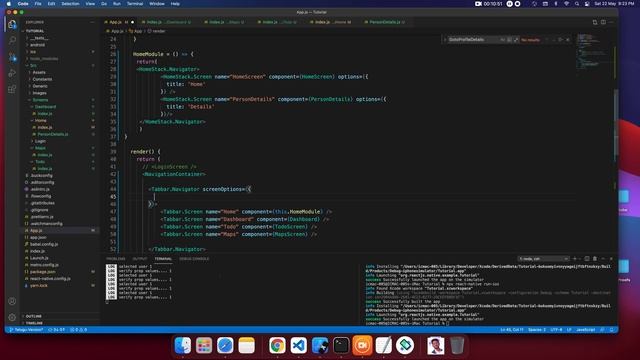Toggle Match Whole Word in find widget
The height and width of the screenshot is (360, 640).
[509, 40]
